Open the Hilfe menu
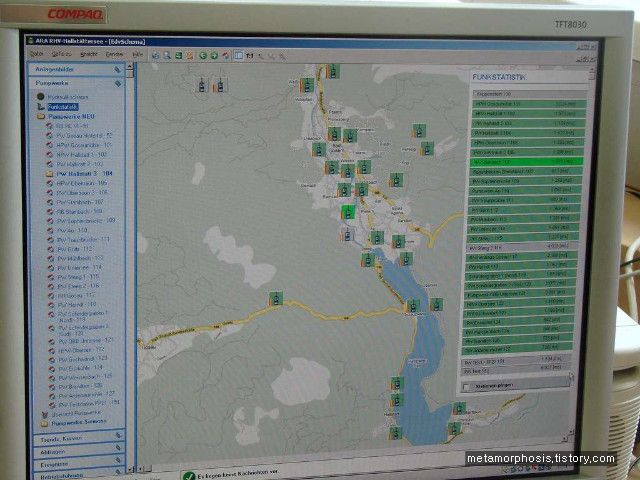Viewport: 640px width, 480px height. (x=137, y=54)
